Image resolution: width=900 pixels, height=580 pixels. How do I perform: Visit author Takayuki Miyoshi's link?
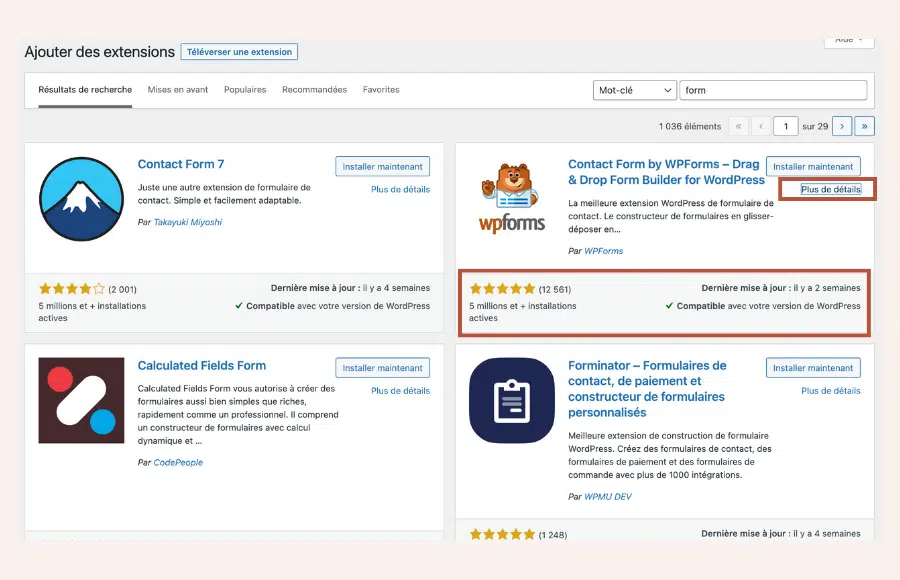click(188, 222)
